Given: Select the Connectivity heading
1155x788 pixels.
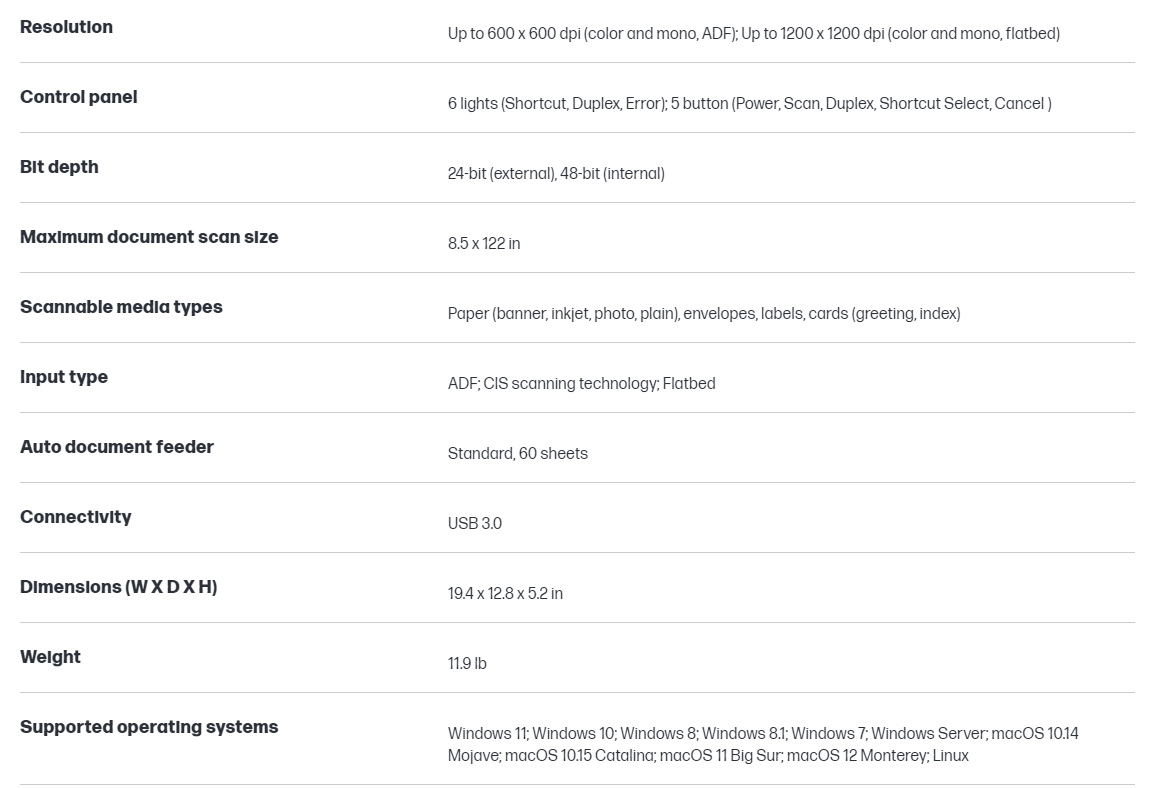Looking at the screenshot, I should 76,517.
